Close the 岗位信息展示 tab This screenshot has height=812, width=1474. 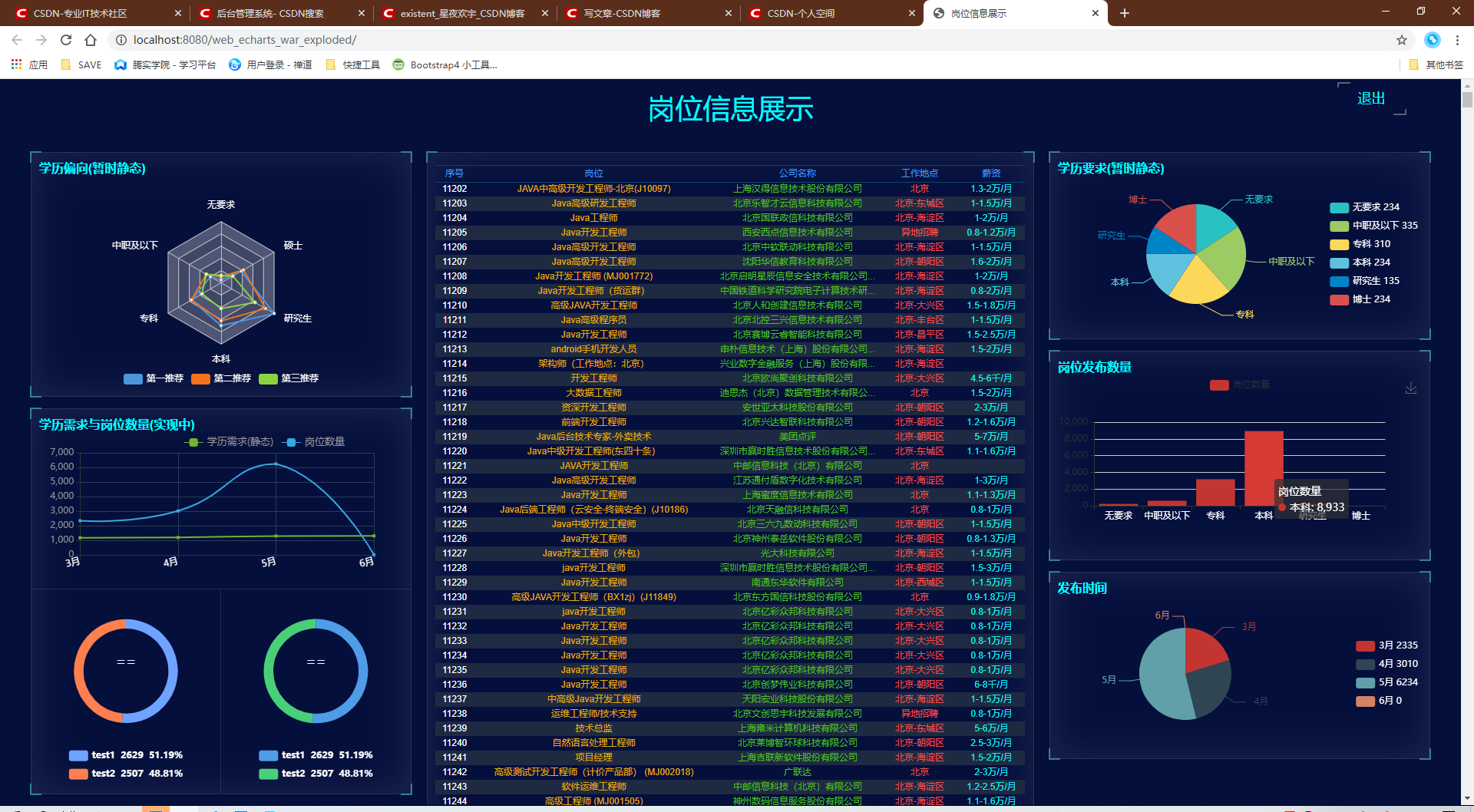pyautogui.click(x=1095, y=13)
